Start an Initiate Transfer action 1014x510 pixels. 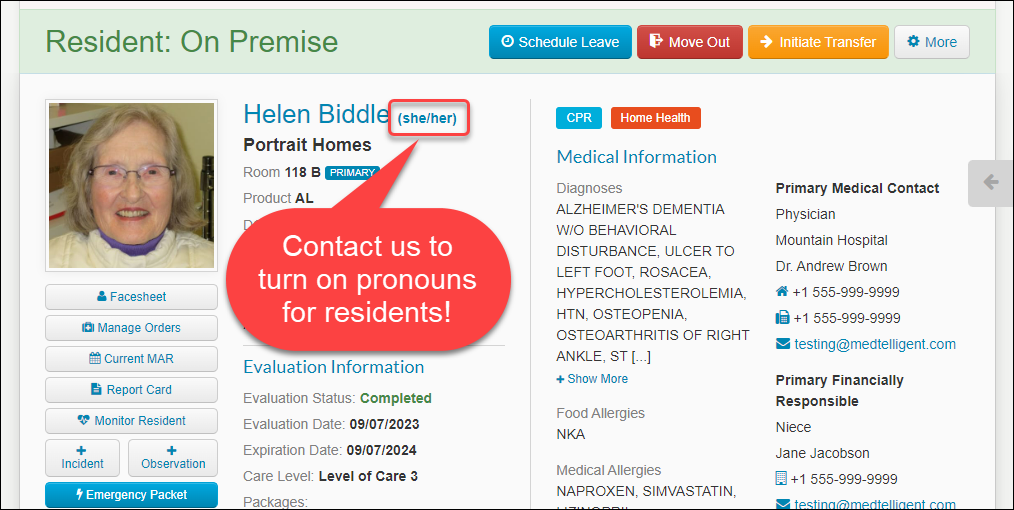(818, 42)
